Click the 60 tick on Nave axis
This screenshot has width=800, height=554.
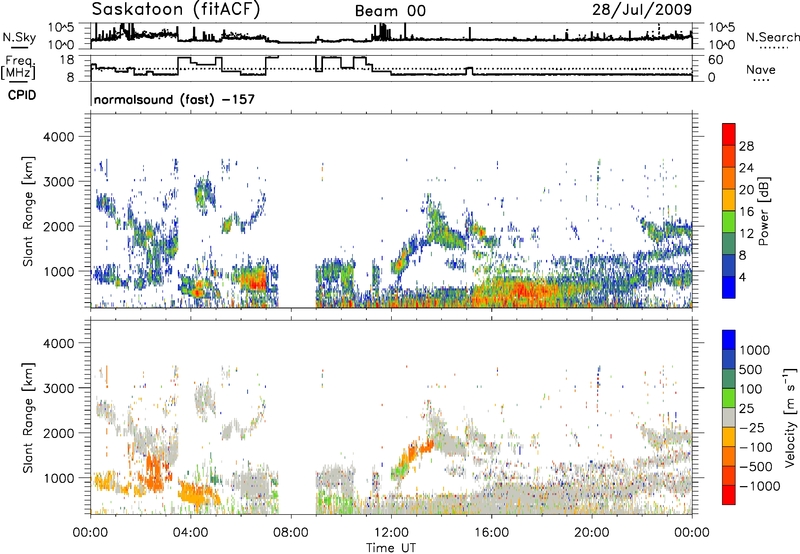[715, 60]
